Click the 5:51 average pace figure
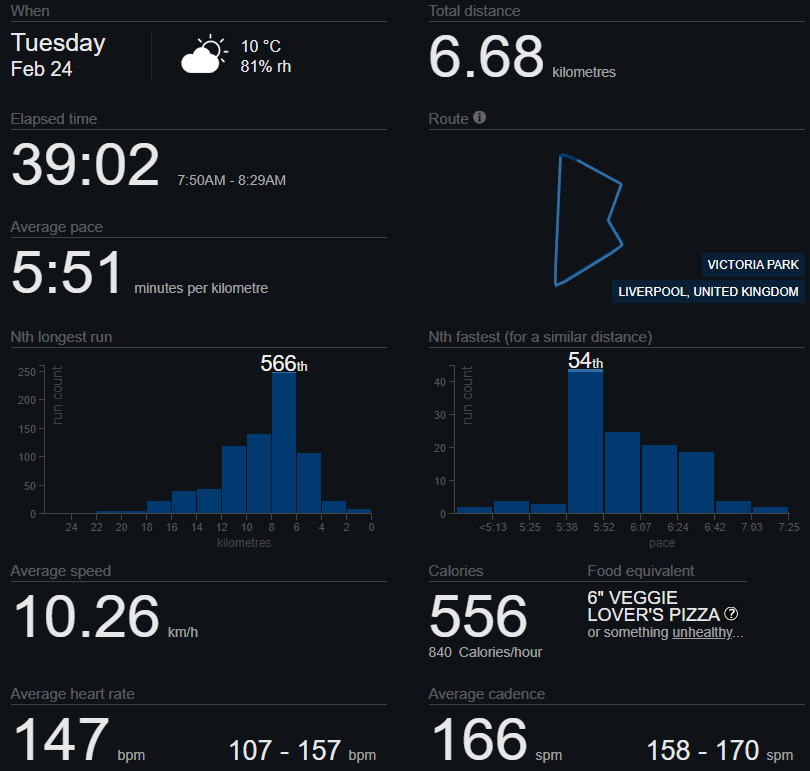 point(67,274)
